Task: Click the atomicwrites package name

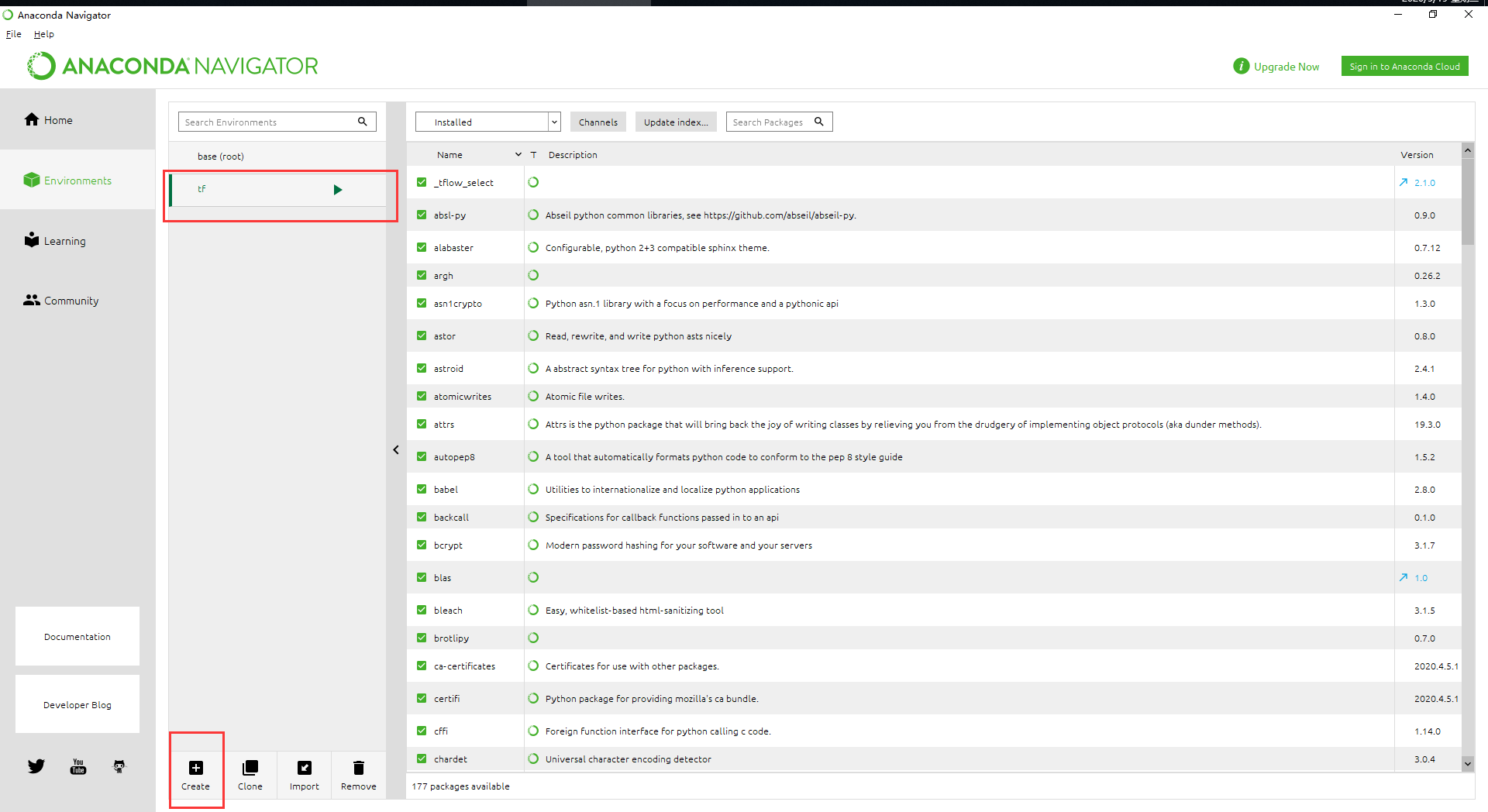Action: click(463, 396)
